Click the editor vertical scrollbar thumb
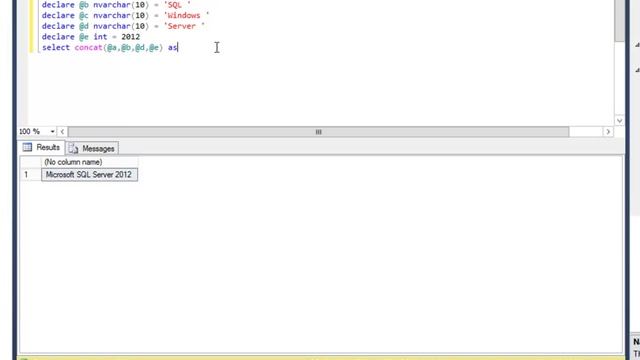 pyautogui.click(x=619, y=20)
